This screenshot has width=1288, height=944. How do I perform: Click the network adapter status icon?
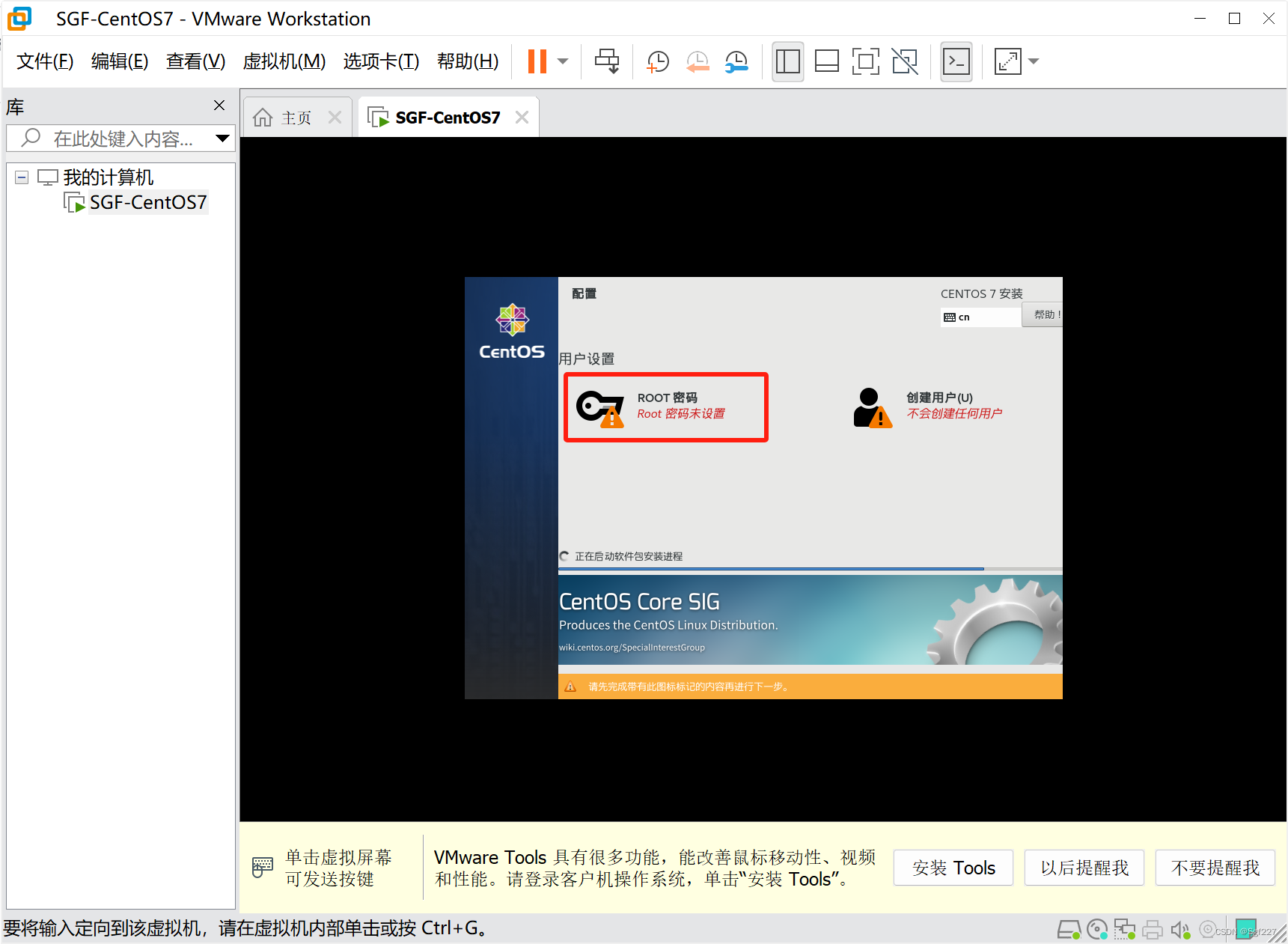pyautogui.click(x=1125, y=930)
